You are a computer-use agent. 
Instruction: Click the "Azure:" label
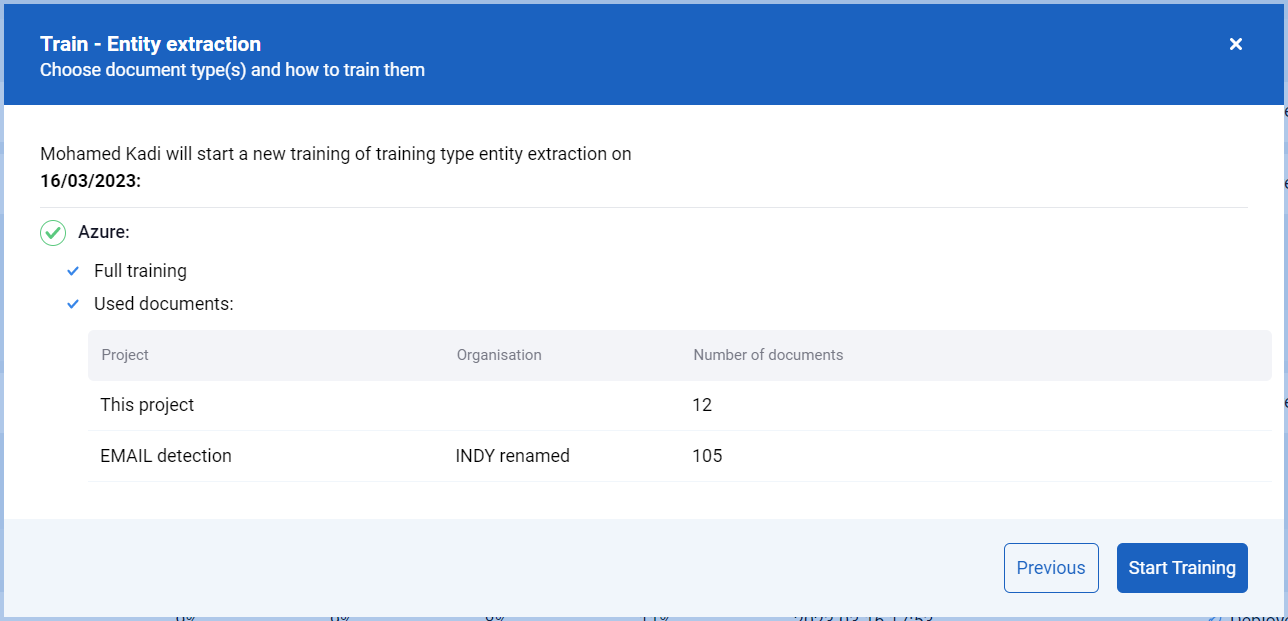104,233
